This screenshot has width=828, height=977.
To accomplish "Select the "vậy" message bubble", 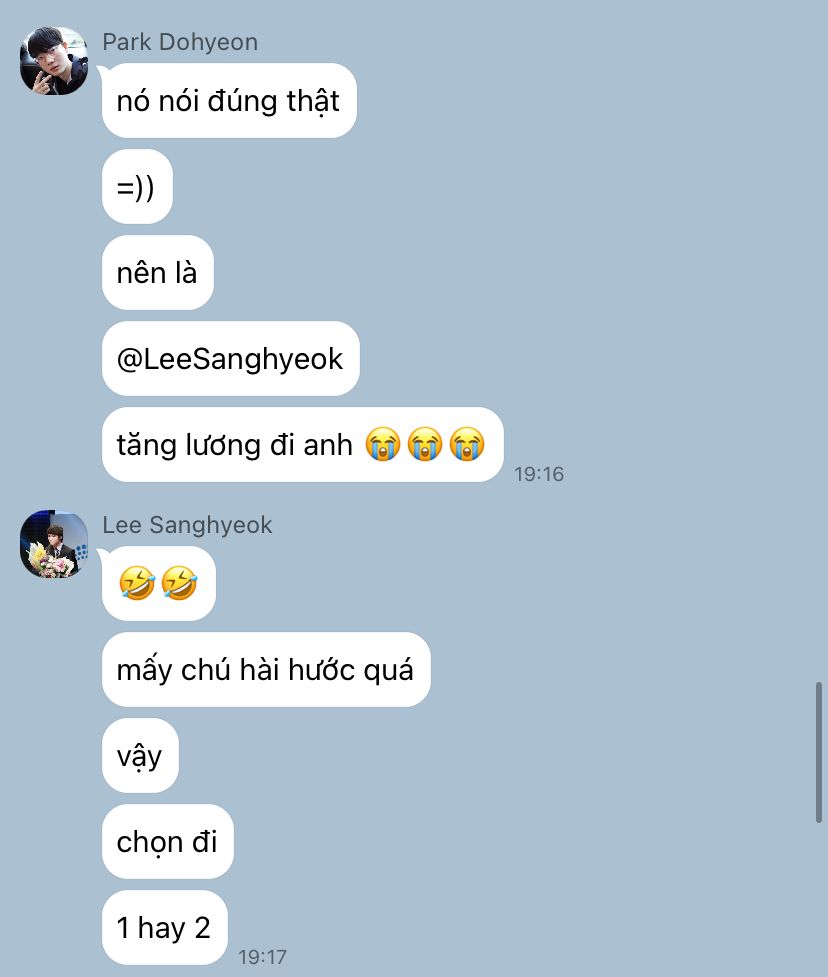I will pos(140,756).
